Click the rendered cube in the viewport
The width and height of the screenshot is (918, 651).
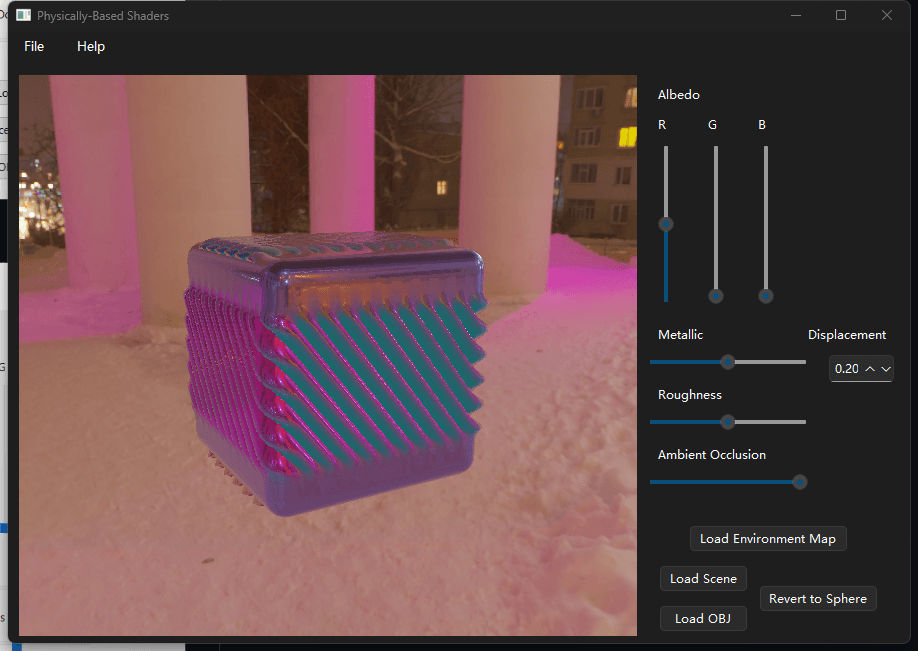pyautogui.click(x=335, y=372)
